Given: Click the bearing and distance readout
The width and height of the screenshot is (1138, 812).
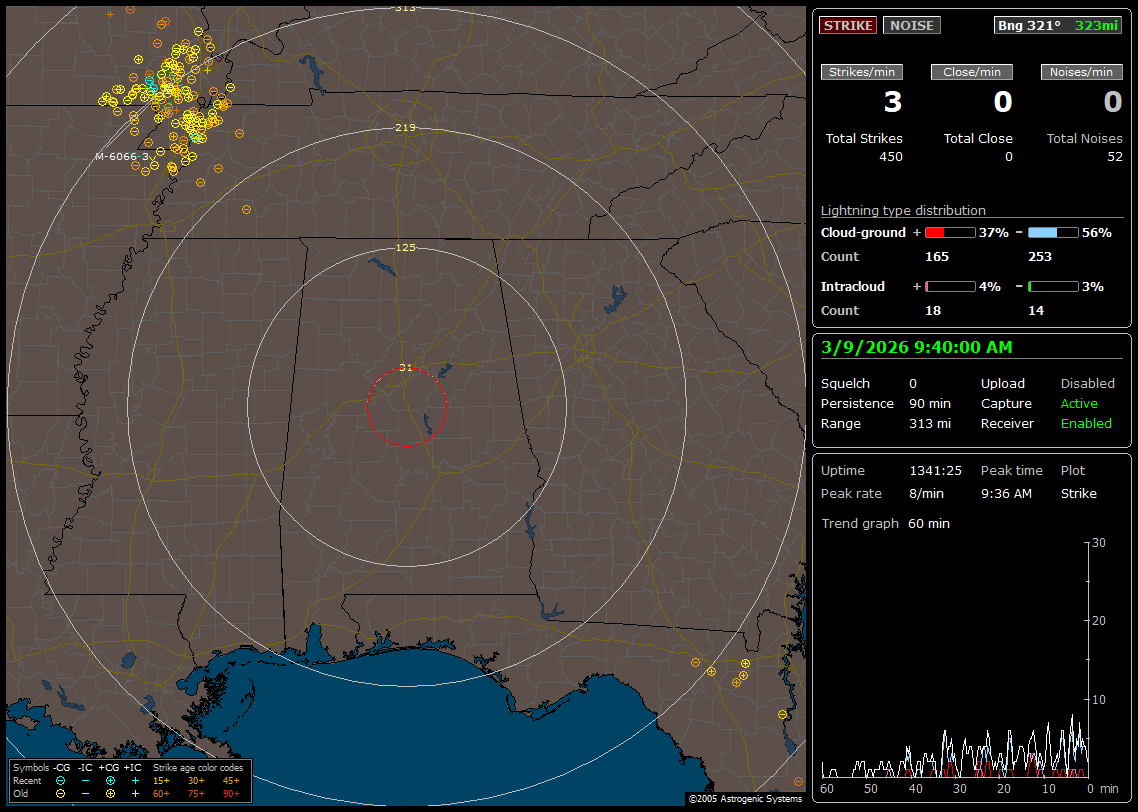Looking at the screenshot, I should (x=1058, y=26).
